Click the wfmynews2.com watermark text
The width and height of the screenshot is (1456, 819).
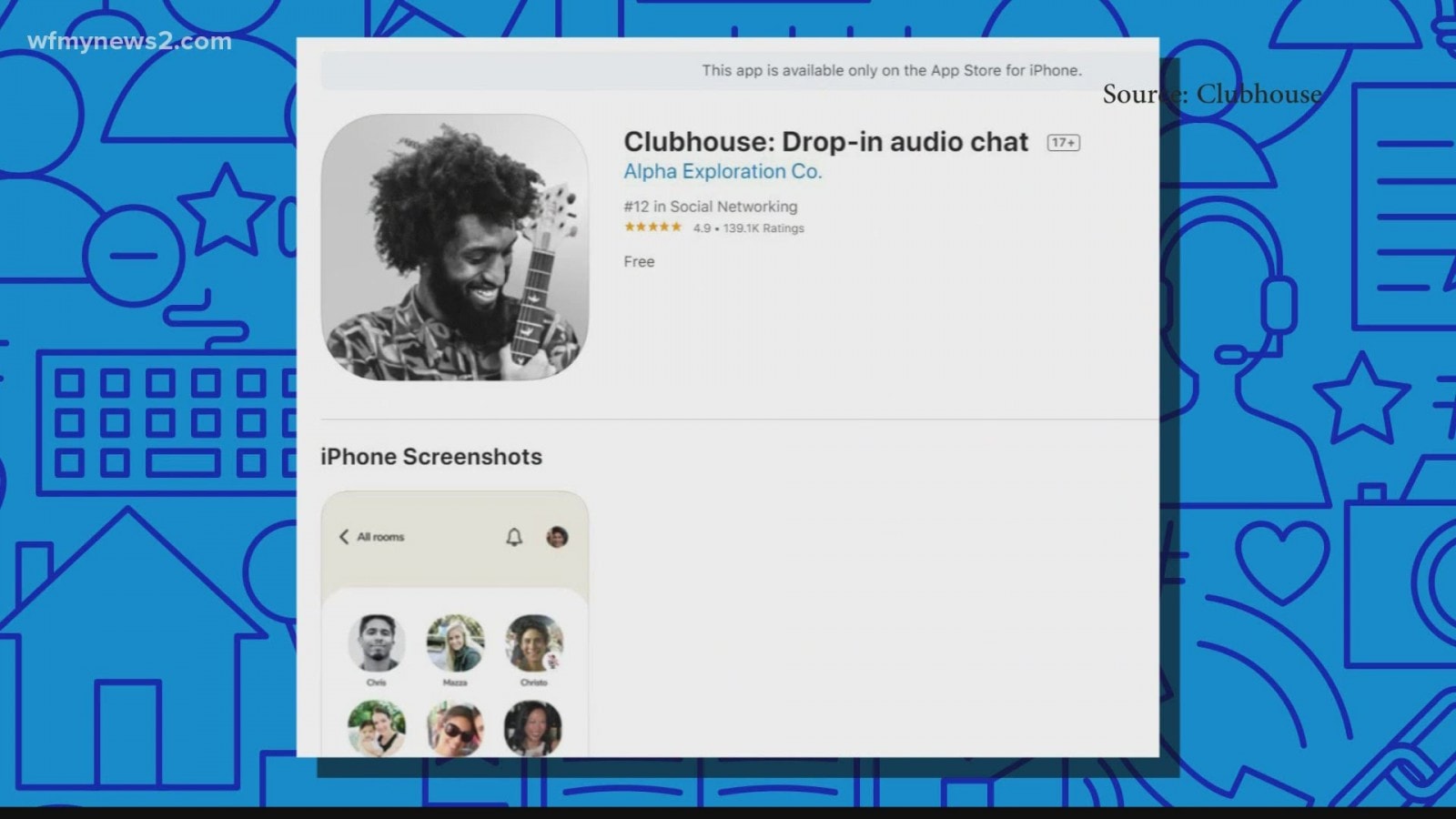tap(129, 42)
